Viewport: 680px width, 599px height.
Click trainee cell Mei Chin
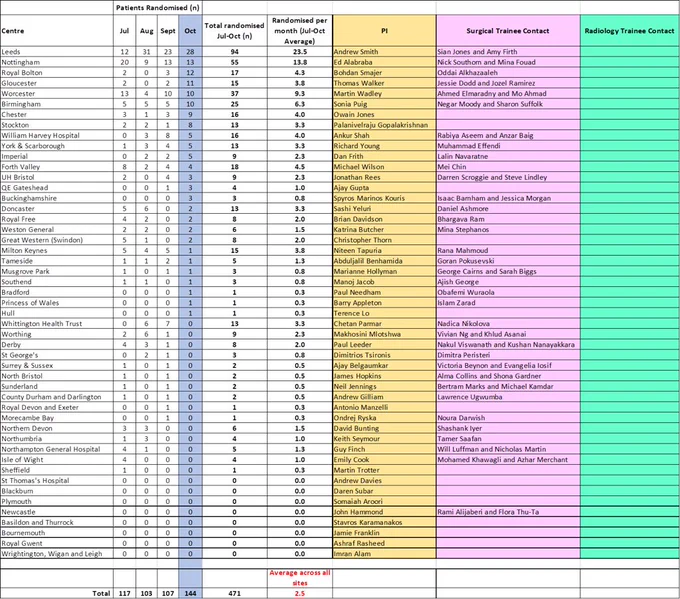pos(508,167)
